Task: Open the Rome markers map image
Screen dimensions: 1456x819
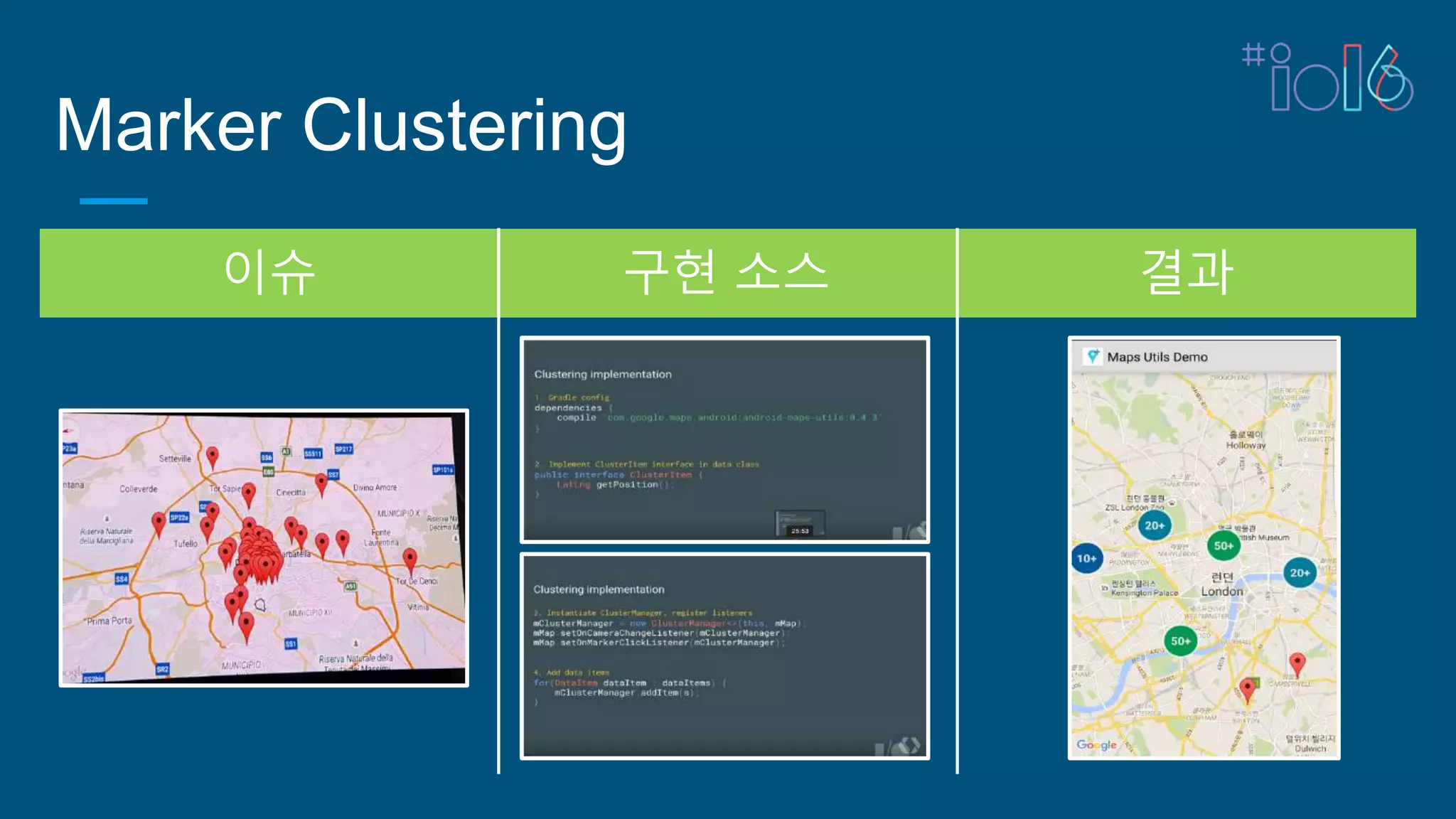Action: point(264,547)
